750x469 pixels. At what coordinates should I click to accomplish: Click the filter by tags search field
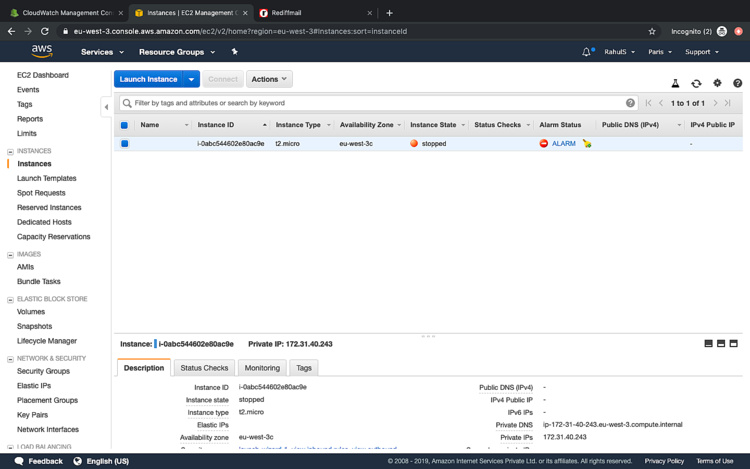coord(375,103)
